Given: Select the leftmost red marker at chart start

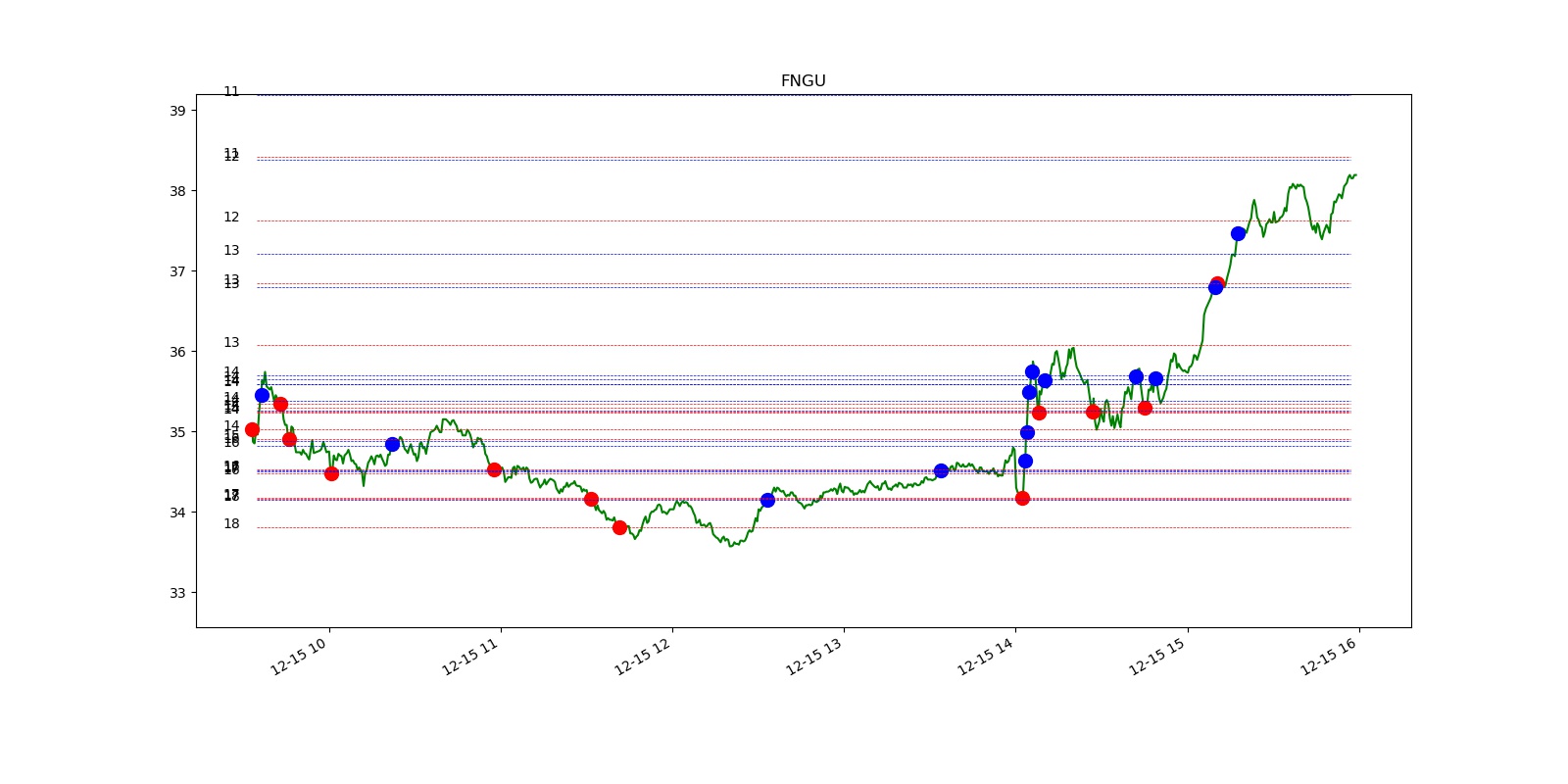Looking at the screenshot, I should point(252,429).
